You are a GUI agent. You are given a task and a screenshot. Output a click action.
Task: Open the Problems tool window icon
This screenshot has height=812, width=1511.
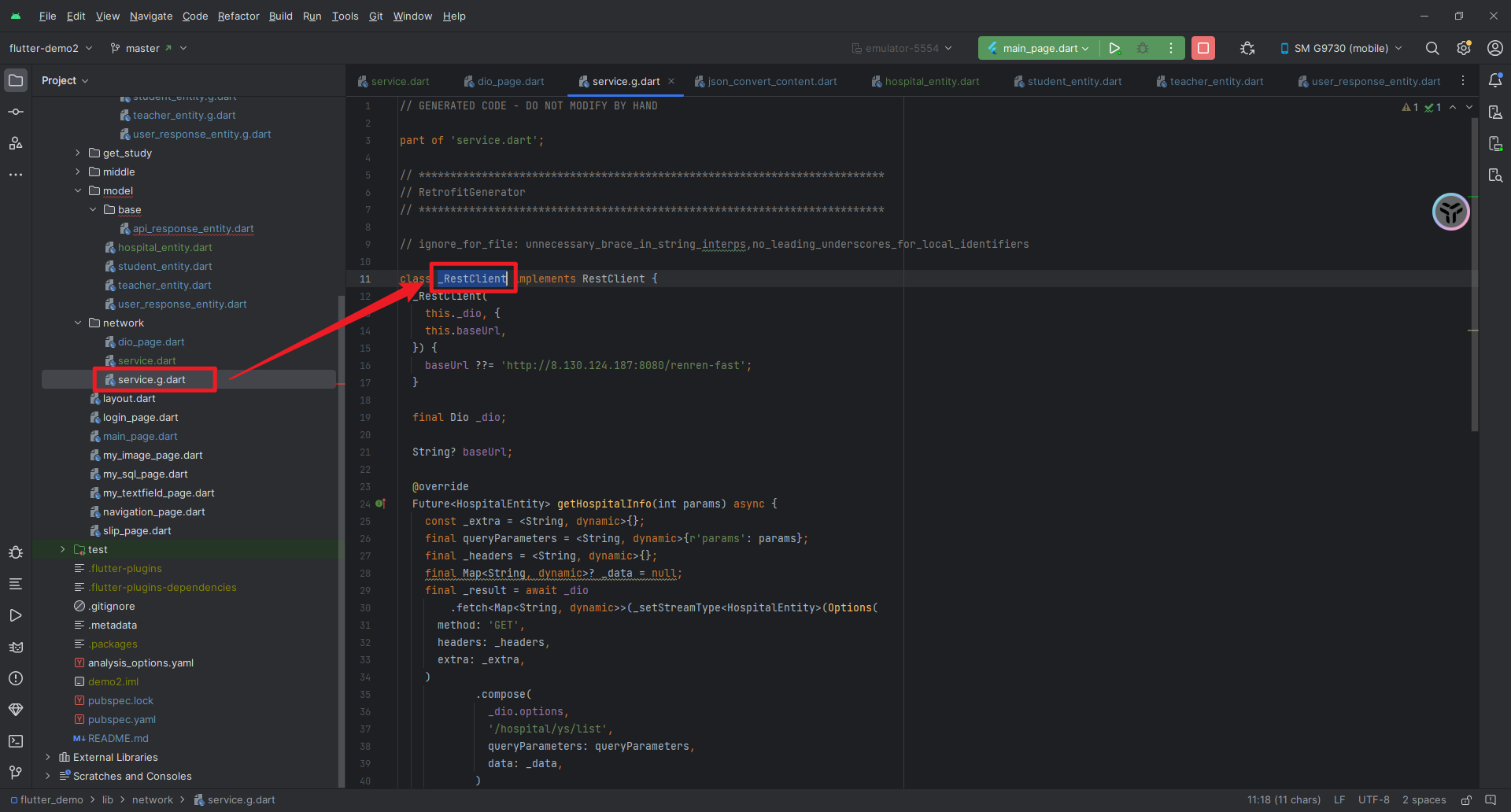16,678
